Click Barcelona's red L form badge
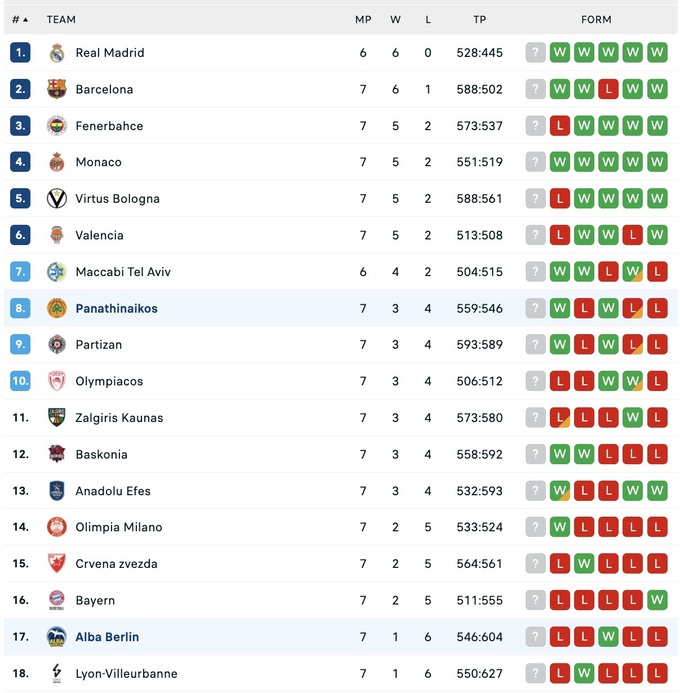Screen dimensions: 680x693 (x=608, y=89)
